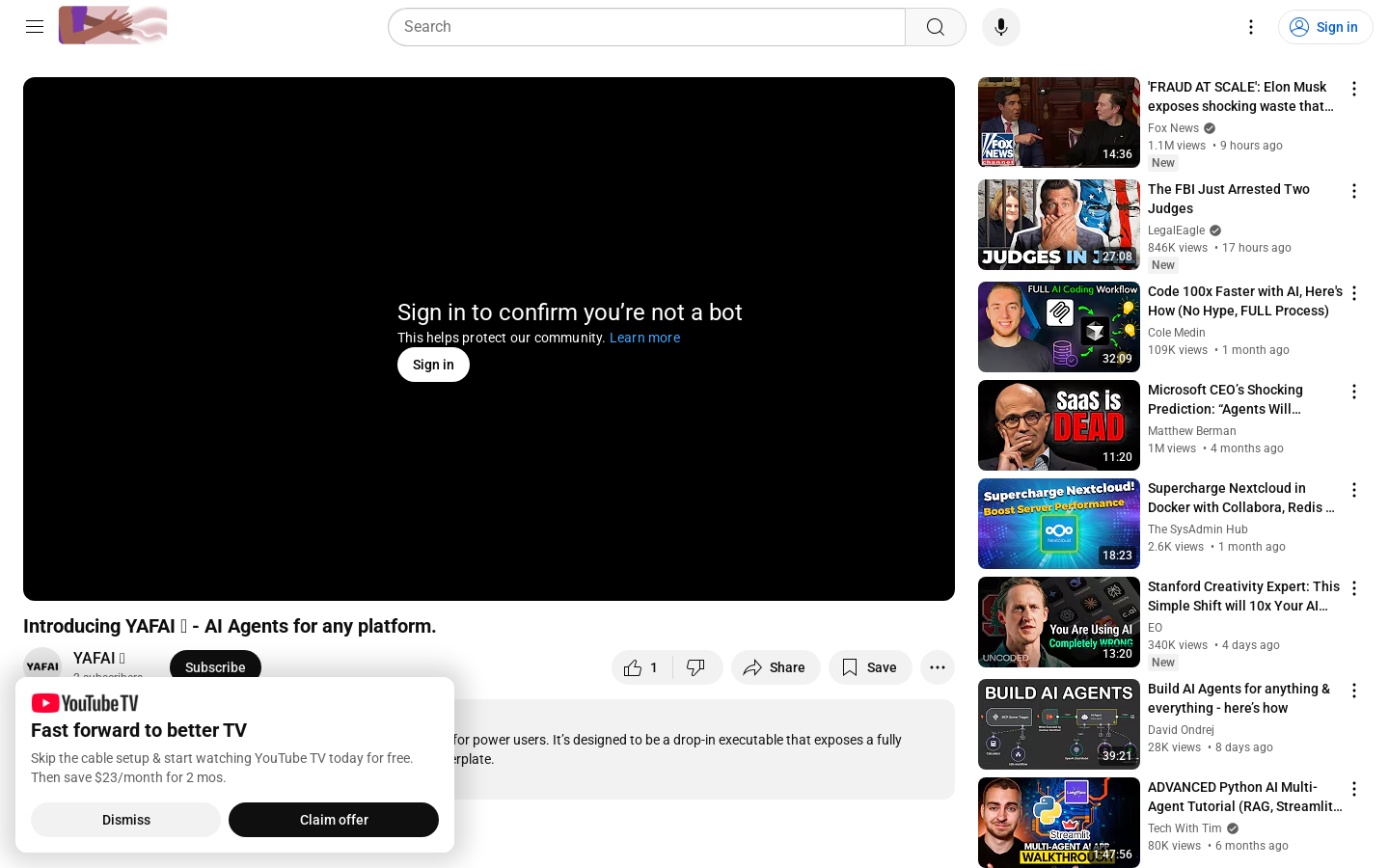Open options menu for Build AI Agents video
This screenshot has height=868, width=1389.
tap(1354, 691)
